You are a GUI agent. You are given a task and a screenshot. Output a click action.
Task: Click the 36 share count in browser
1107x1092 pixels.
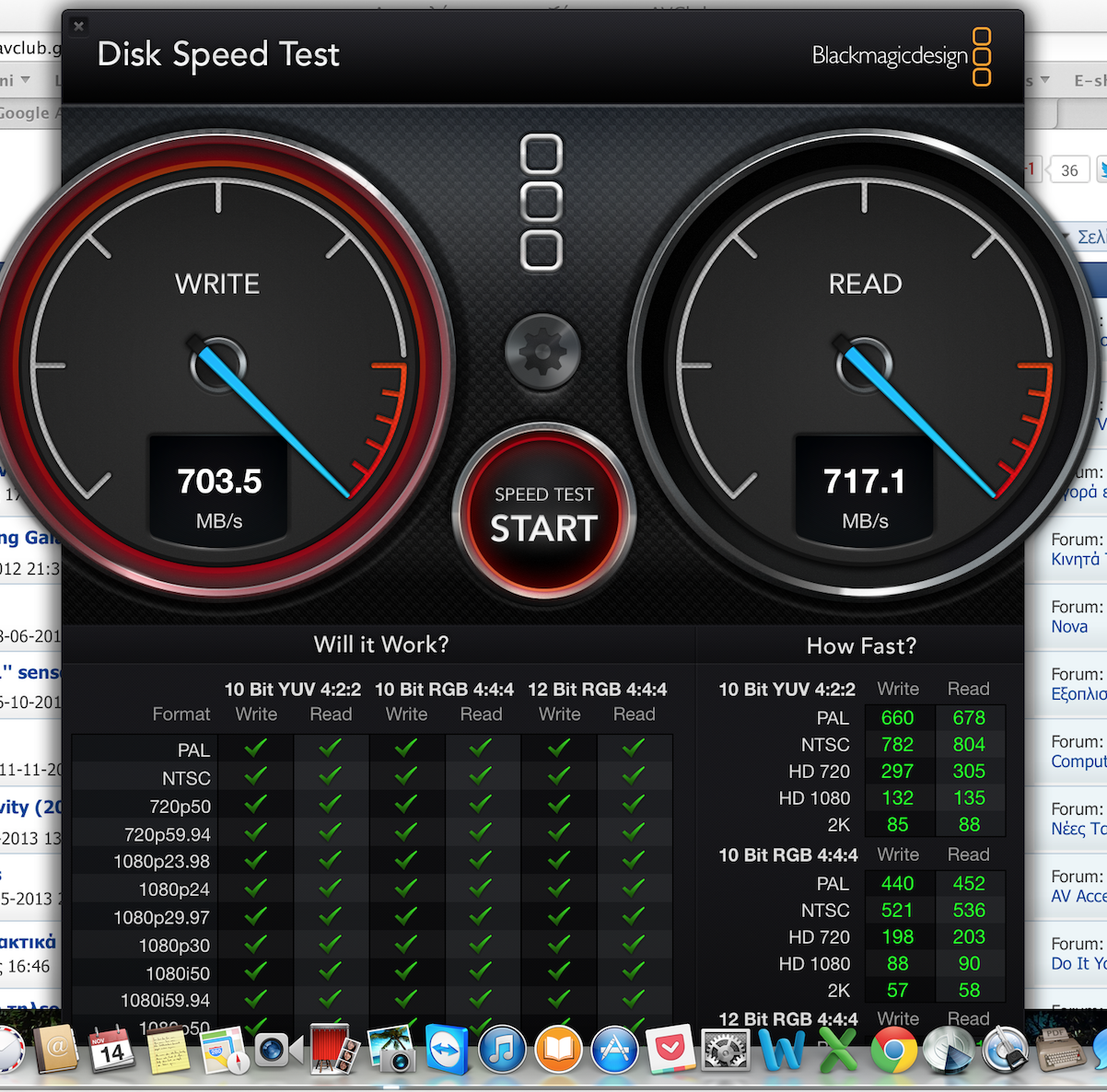[x=1069, y=170]
